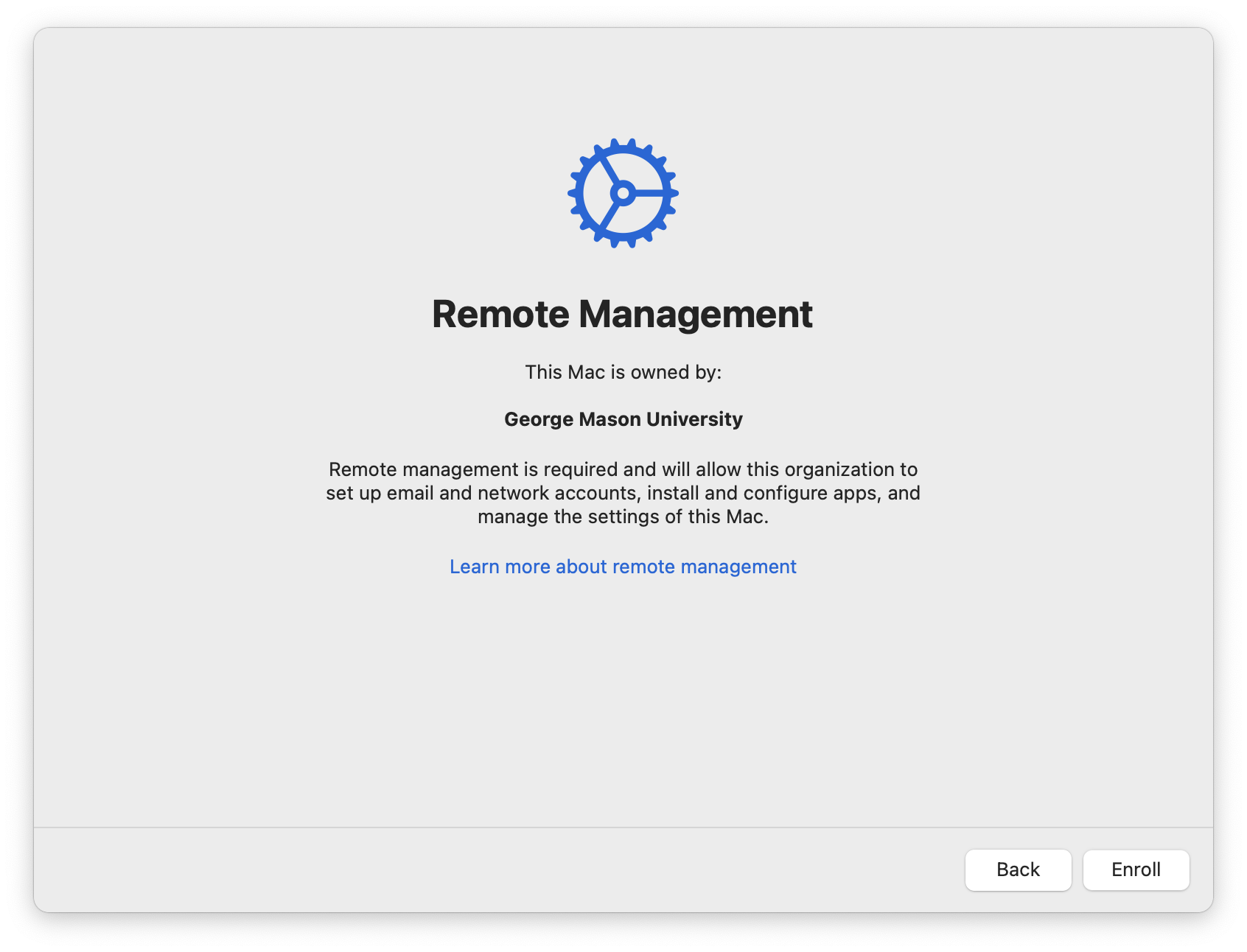The height and width of the screenshot is (952, 1247).
Task: Select the George Mason University organization name
Action: click(x=623, y=419)
